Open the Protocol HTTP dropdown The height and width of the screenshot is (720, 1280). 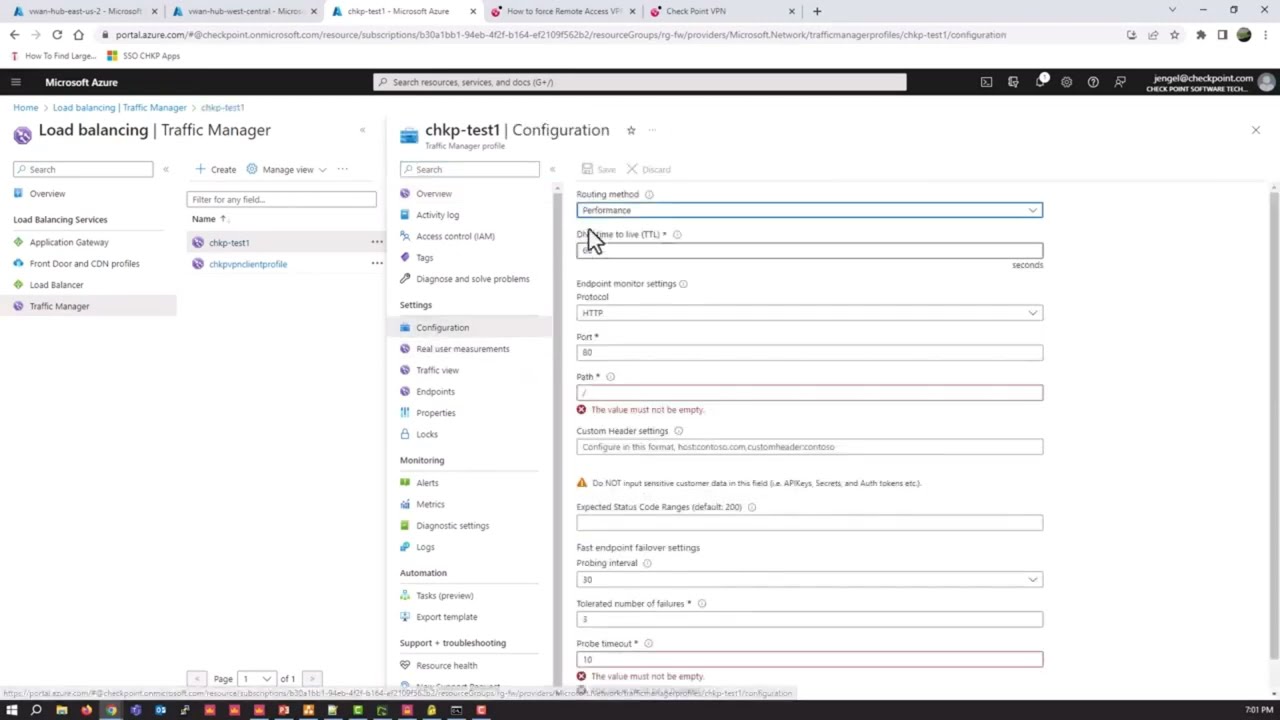coord(809,313)
